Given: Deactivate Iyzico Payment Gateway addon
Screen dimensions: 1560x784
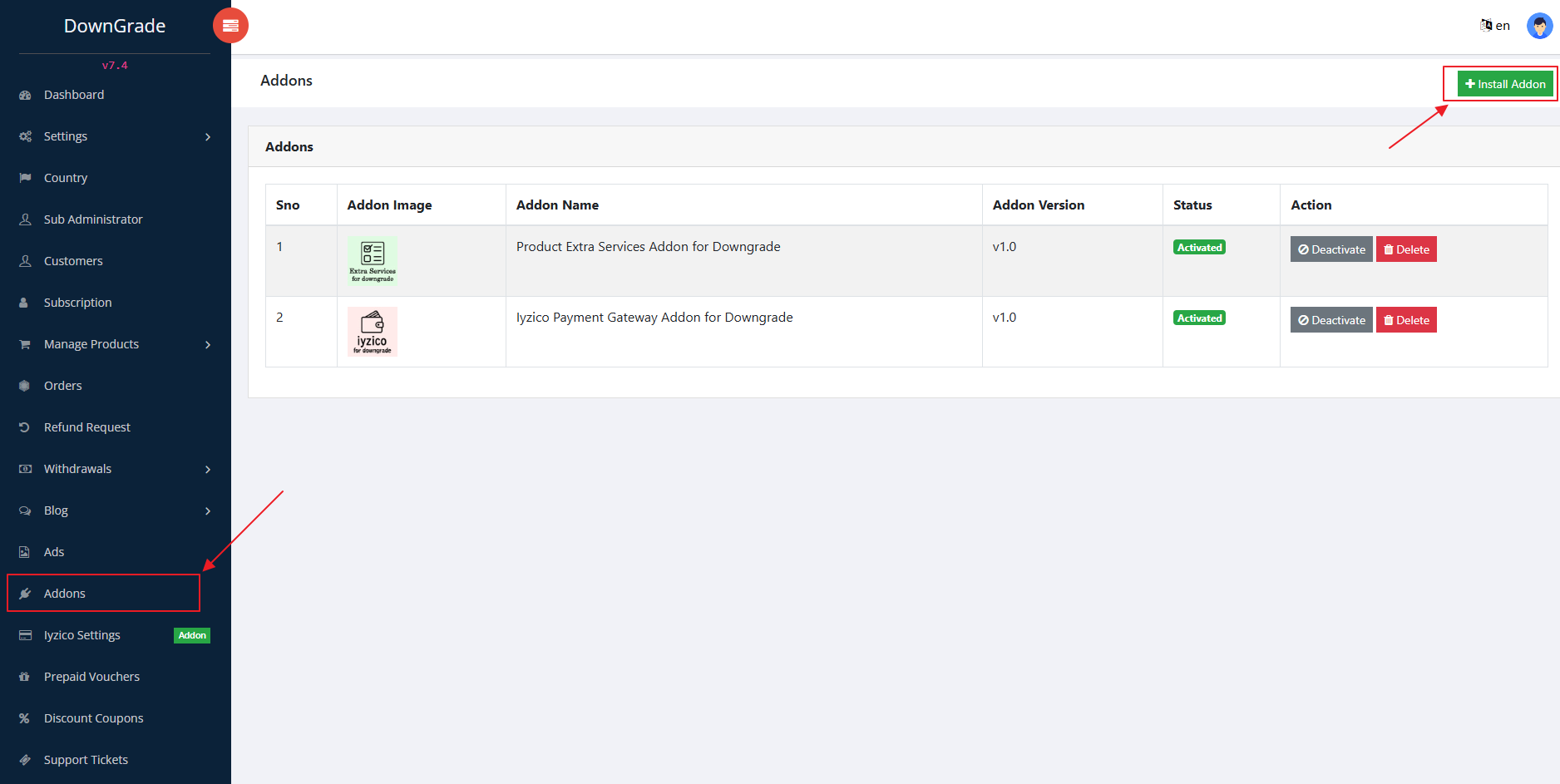Looking at the screenshot, I should tap(1330, 320).
